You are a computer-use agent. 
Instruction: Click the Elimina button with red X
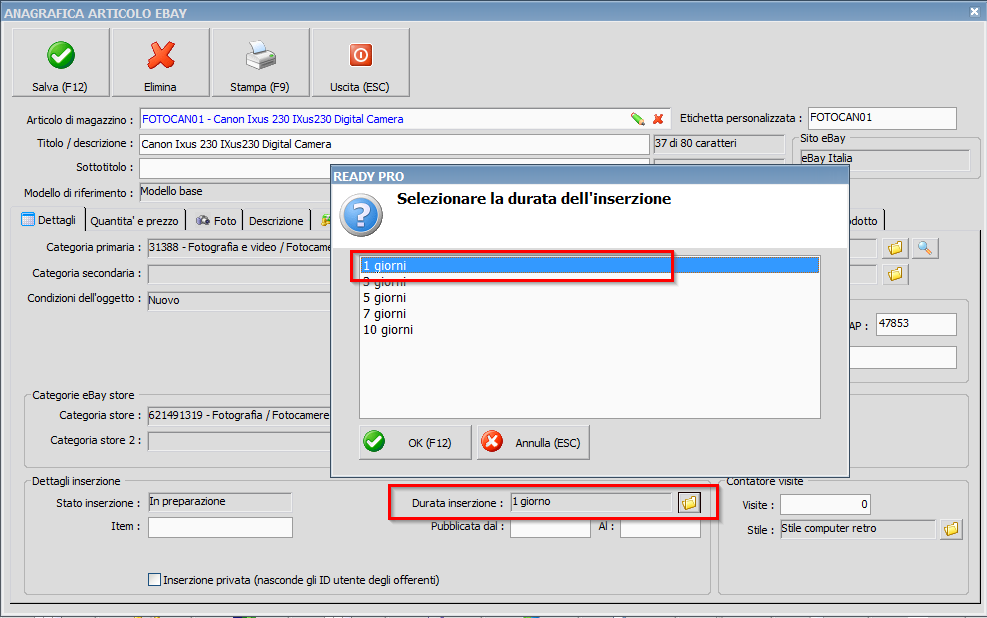point(161,62)
